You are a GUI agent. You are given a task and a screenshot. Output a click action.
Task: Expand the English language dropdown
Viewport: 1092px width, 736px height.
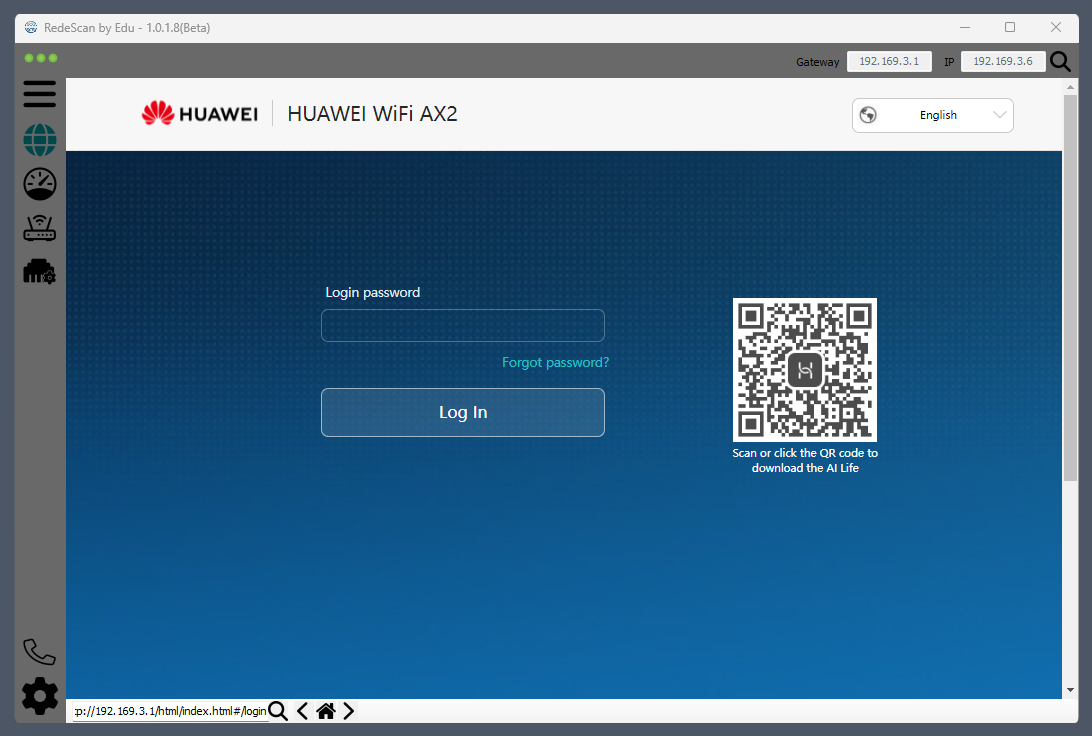point(932,115)
